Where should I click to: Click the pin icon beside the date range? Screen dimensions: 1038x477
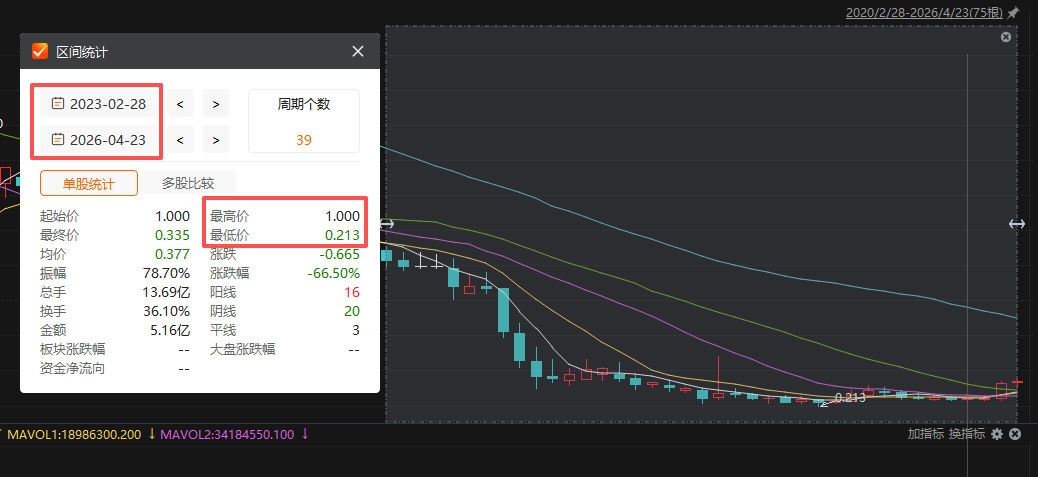[x=1013, y=13]
